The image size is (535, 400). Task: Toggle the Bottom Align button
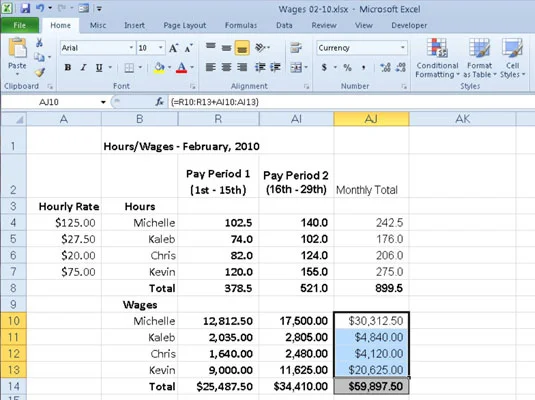tap(242, 48)
